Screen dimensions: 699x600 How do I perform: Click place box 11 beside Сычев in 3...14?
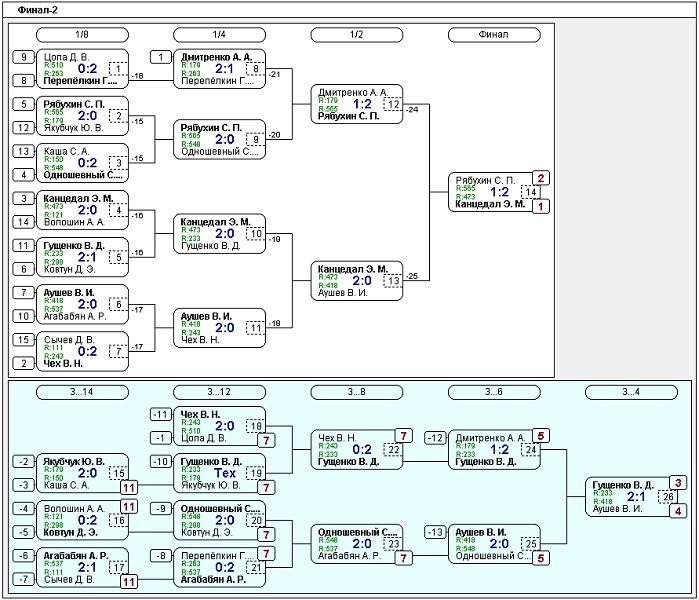coord(129,582)
